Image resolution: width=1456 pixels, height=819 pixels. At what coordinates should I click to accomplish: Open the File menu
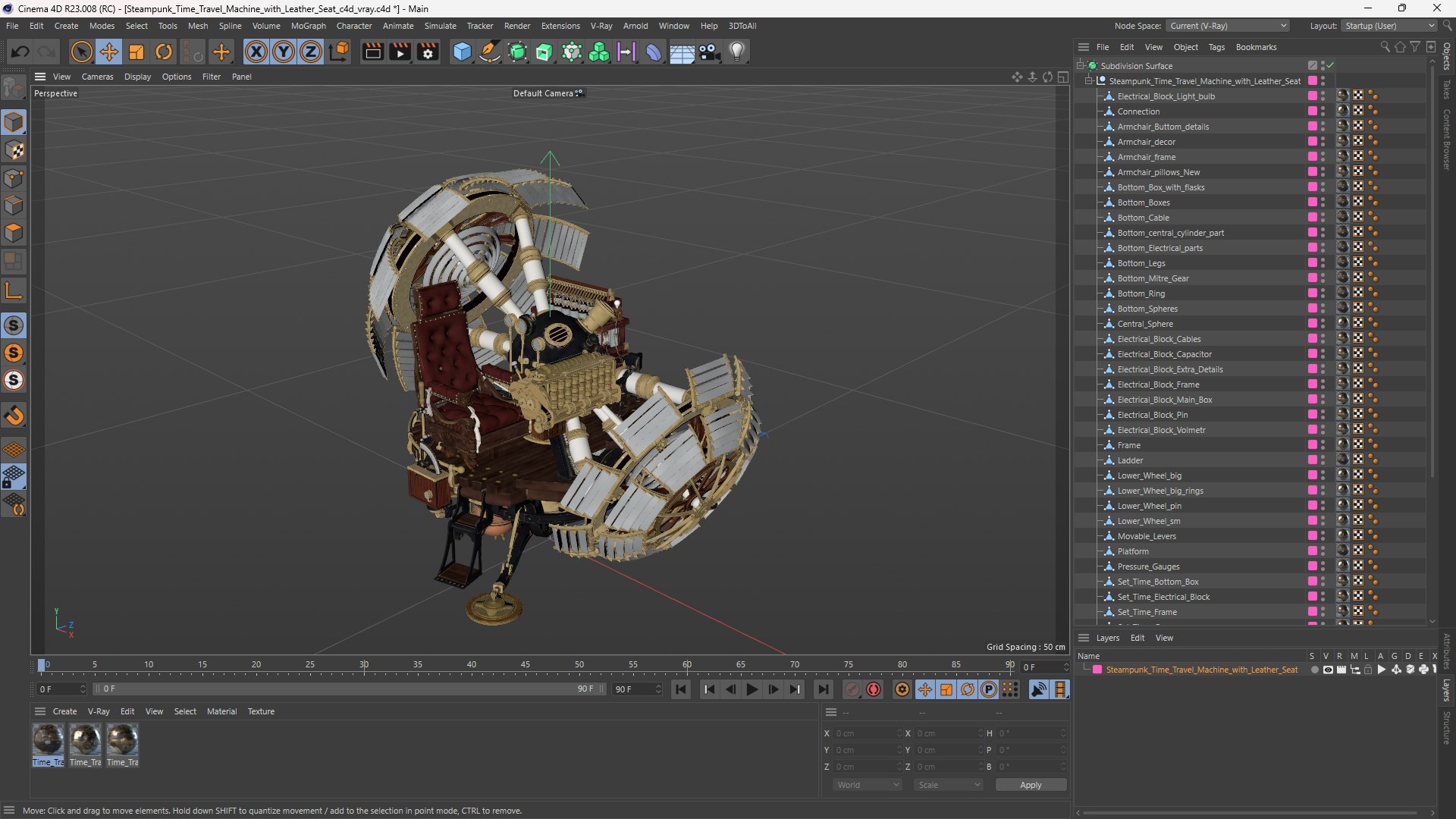[12, 26]
